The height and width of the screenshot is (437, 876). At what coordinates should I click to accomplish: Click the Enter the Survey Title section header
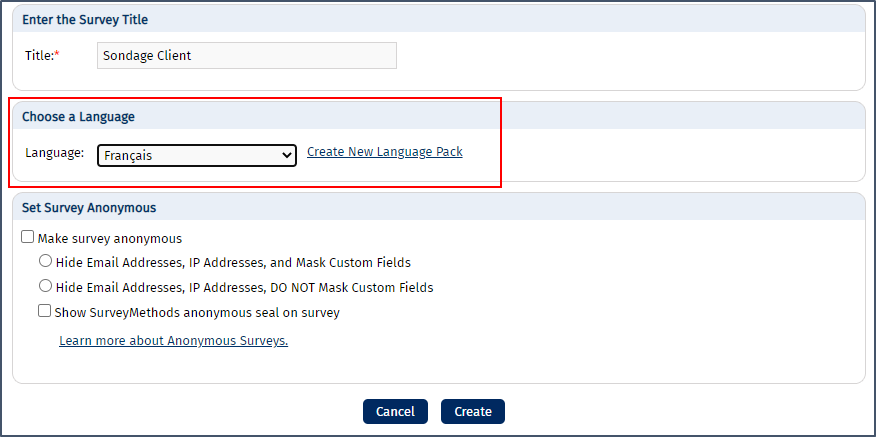tap(85, 20)
